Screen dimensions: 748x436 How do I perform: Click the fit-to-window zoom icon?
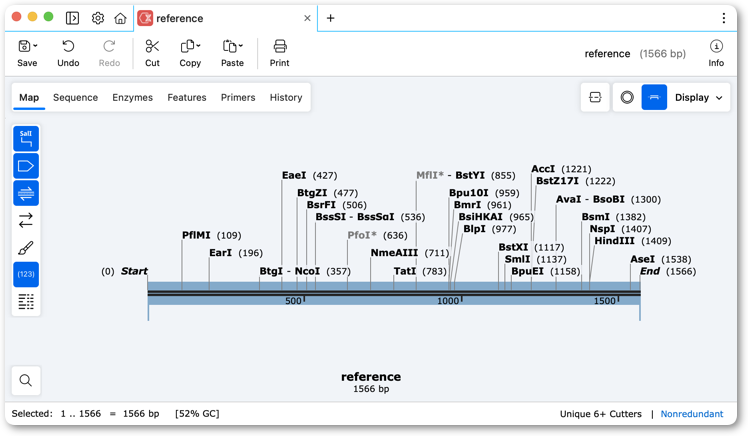coord(595,97)
